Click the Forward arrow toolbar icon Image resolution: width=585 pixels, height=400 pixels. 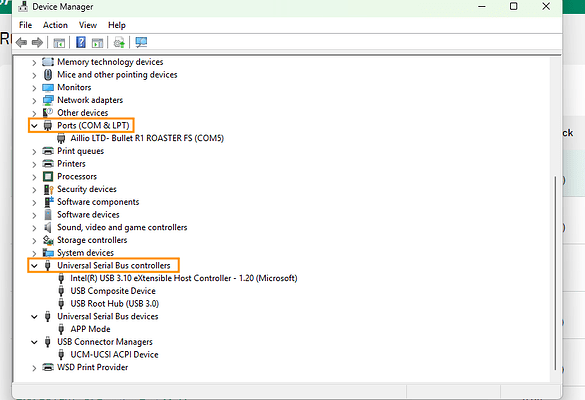tap(37, 43)
